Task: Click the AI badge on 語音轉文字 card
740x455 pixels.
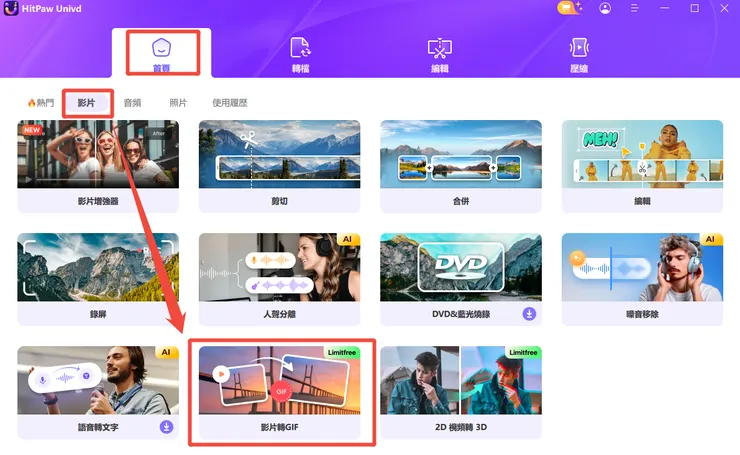Action: pos(167,353)
